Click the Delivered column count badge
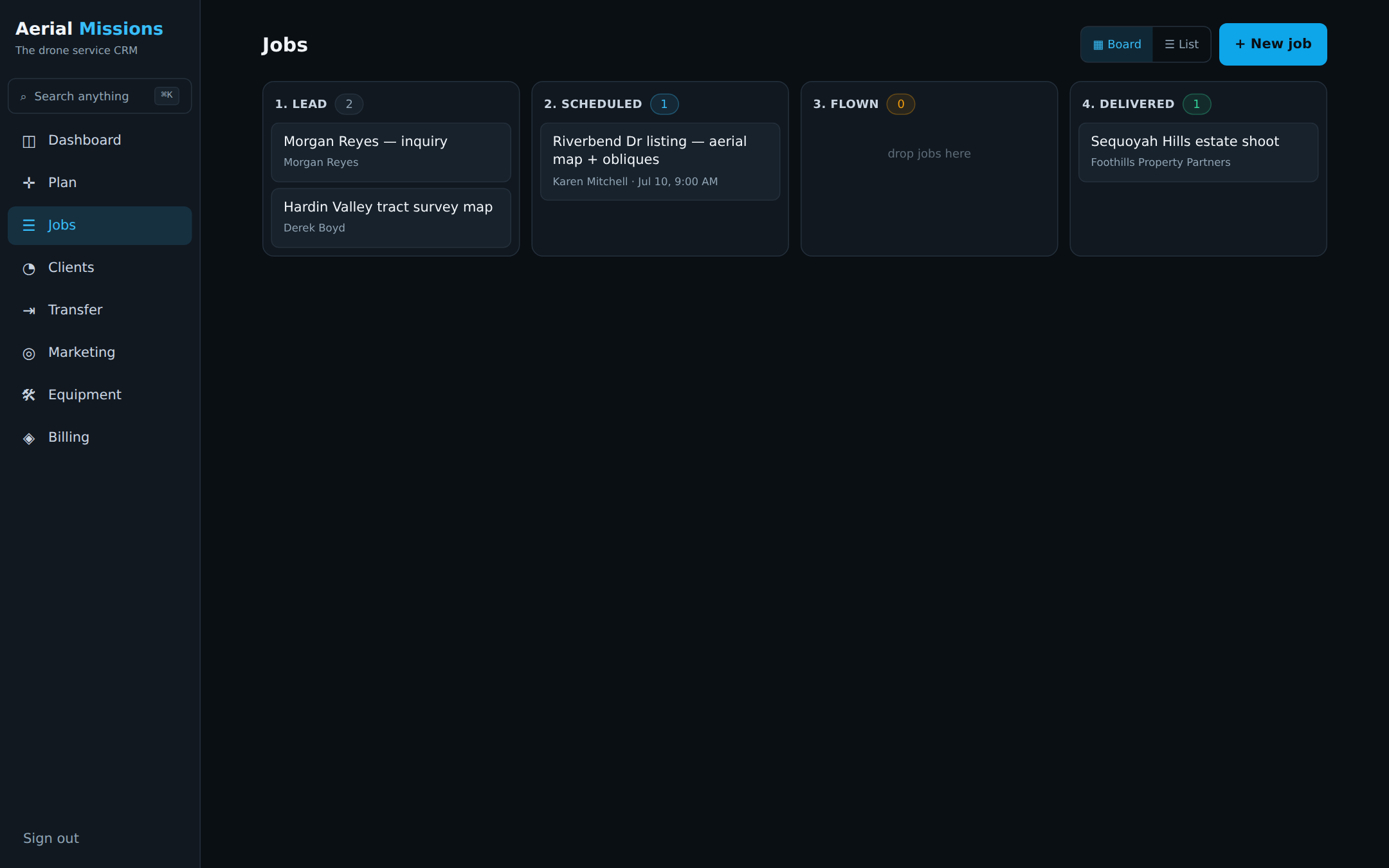 click(1197, 104)
